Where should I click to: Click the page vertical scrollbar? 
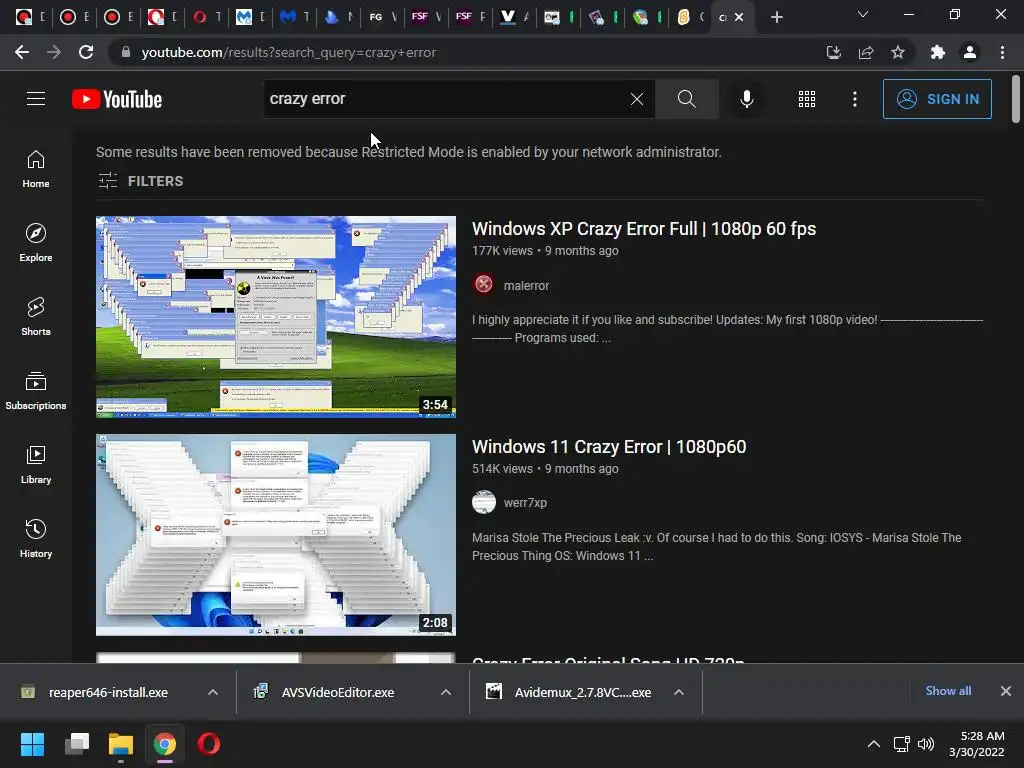click(1016, 99)
